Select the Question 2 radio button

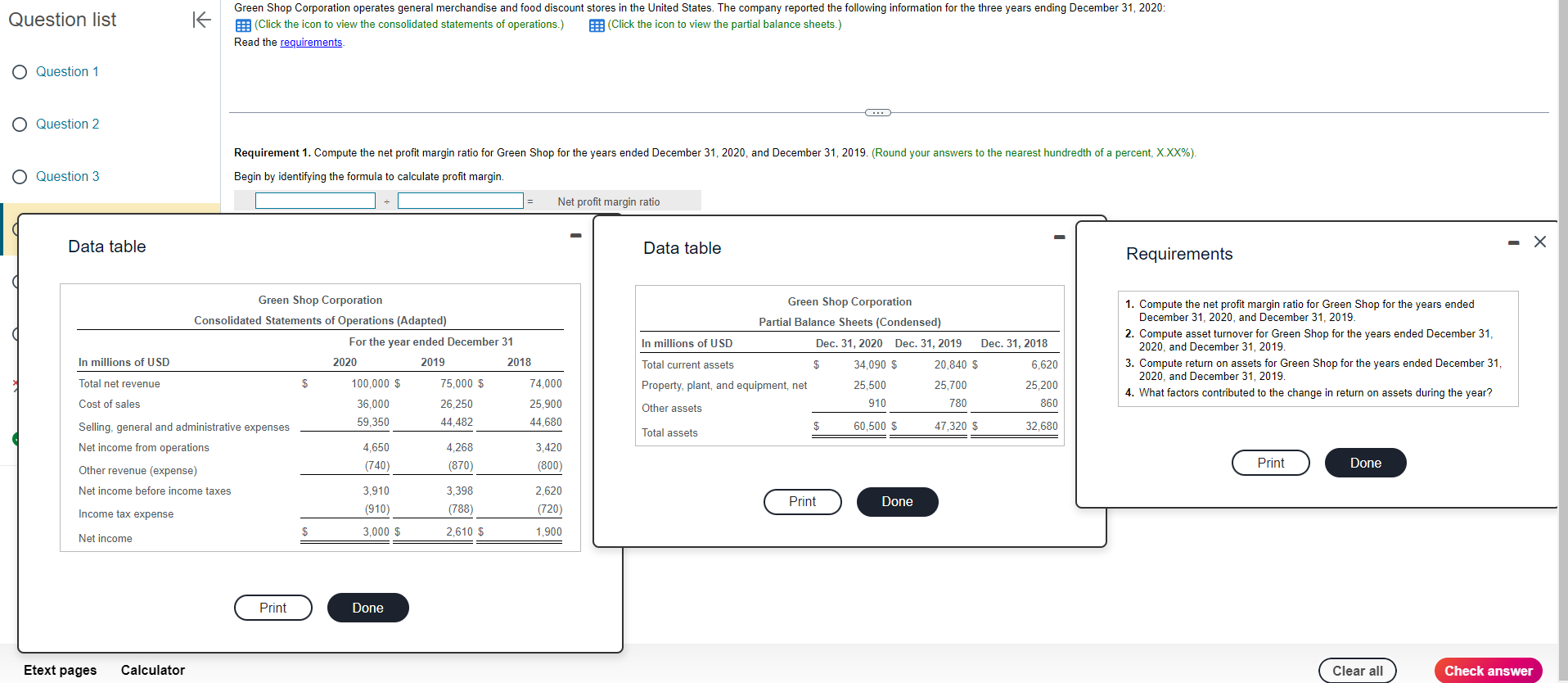(x=20, y=124)
